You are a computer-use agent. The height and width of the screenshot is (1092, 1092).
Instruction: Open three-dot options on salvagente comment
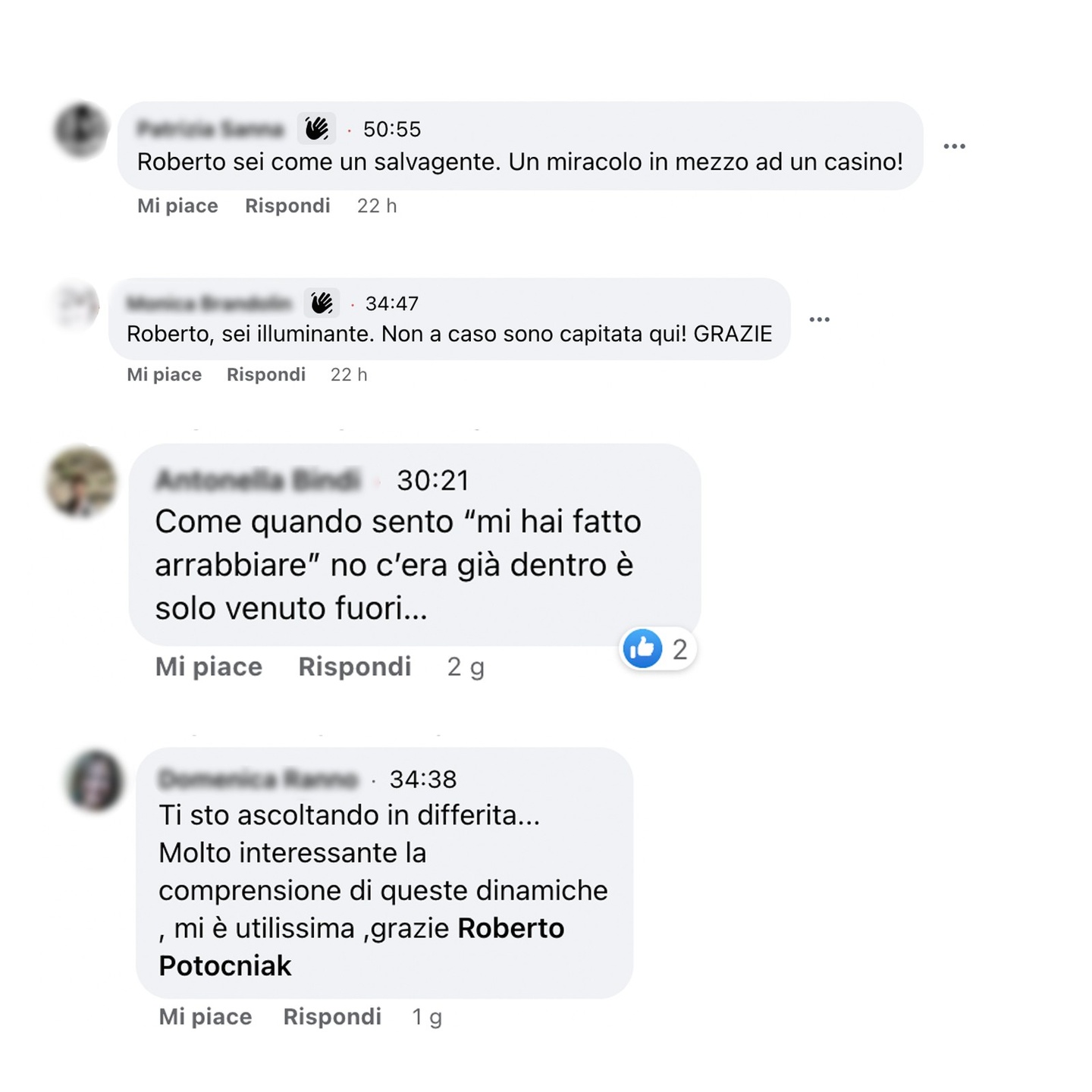pos(954,146)
